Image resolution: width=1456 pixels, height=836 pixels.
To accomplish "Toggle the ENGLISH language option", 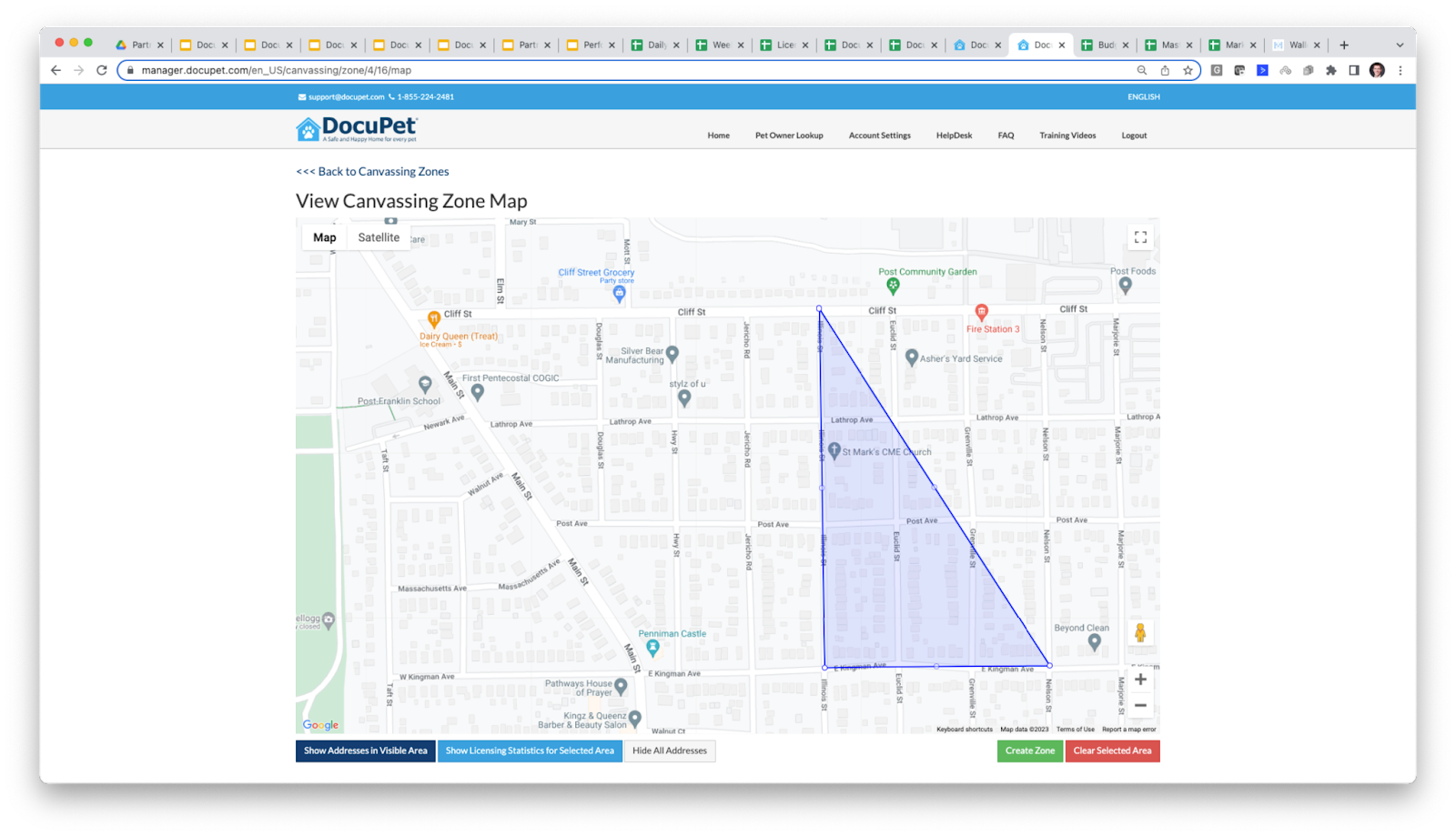I will (x=1143, y=96).
